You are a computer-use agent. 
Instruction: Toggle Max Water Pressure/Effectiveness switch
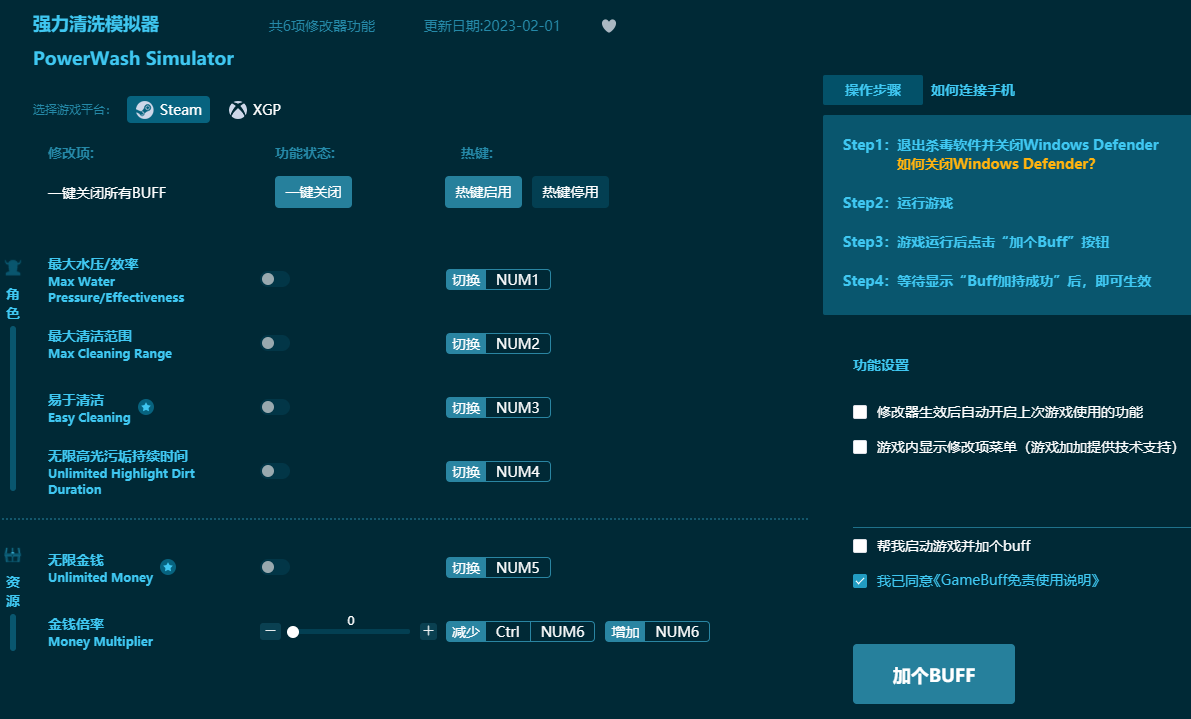pyautogui.click(x=275, y=279)
